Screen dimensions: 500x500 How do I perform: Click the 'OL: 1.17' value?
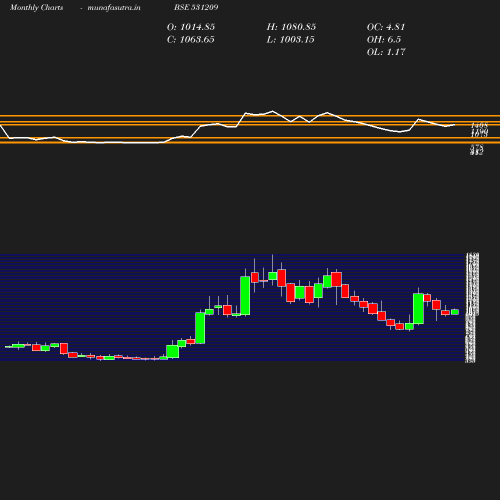386,52
